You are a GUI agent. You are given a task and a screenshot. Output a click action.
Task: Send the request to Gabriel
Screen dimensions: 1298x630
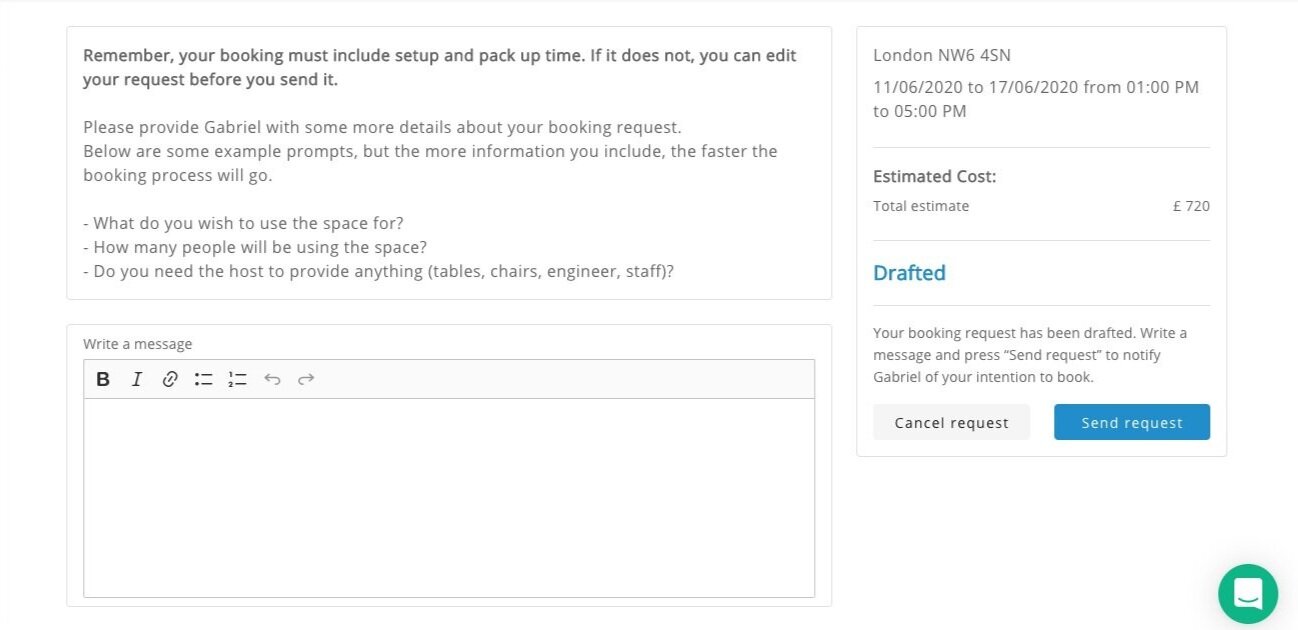1132,422
